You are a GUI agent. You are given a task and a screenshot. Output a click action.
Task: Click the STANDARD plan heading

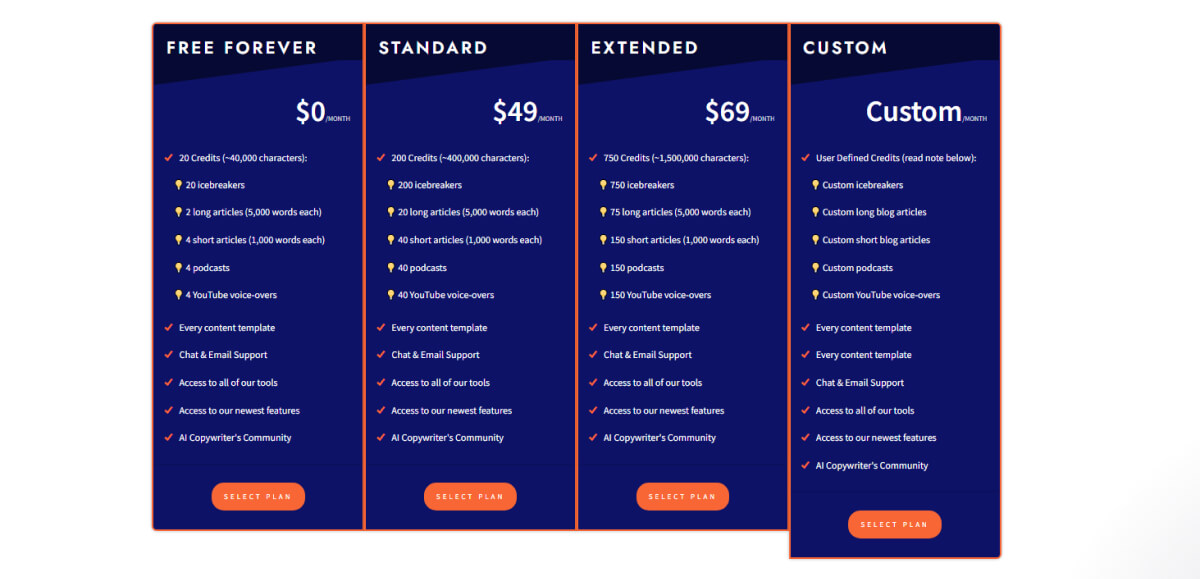[433, 47]
